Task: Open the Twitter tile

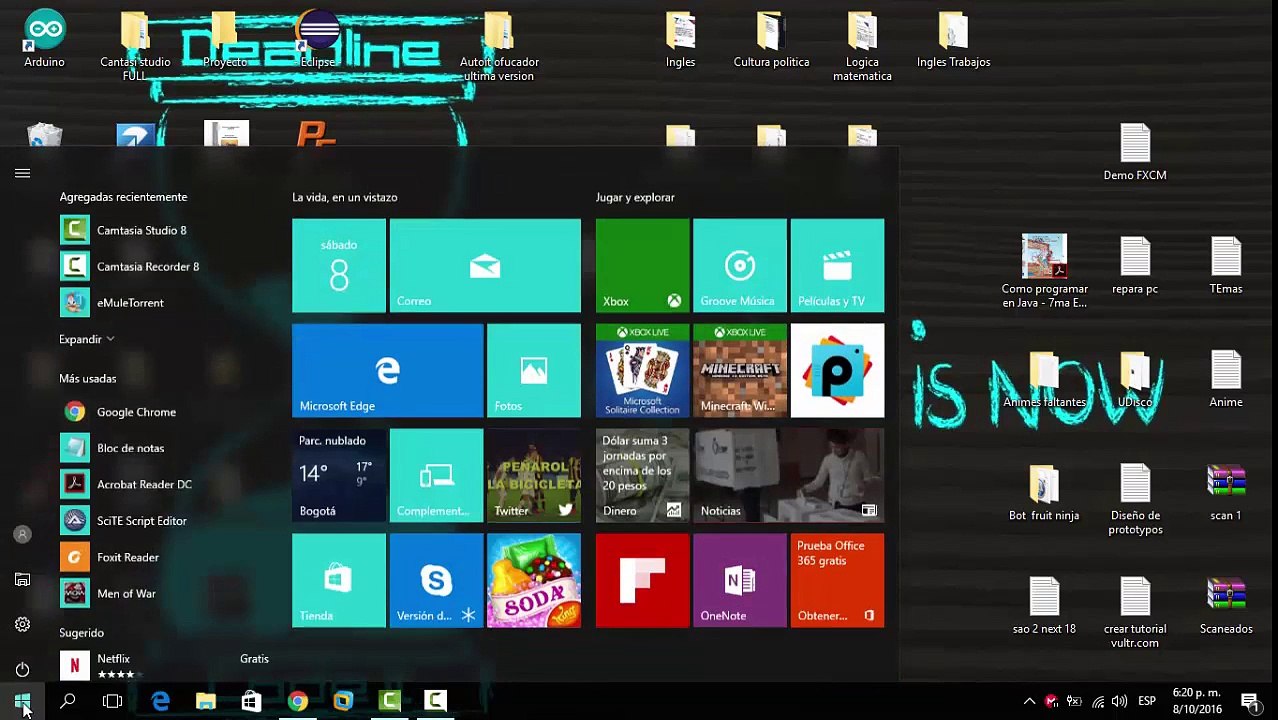Action: (534, 475)
